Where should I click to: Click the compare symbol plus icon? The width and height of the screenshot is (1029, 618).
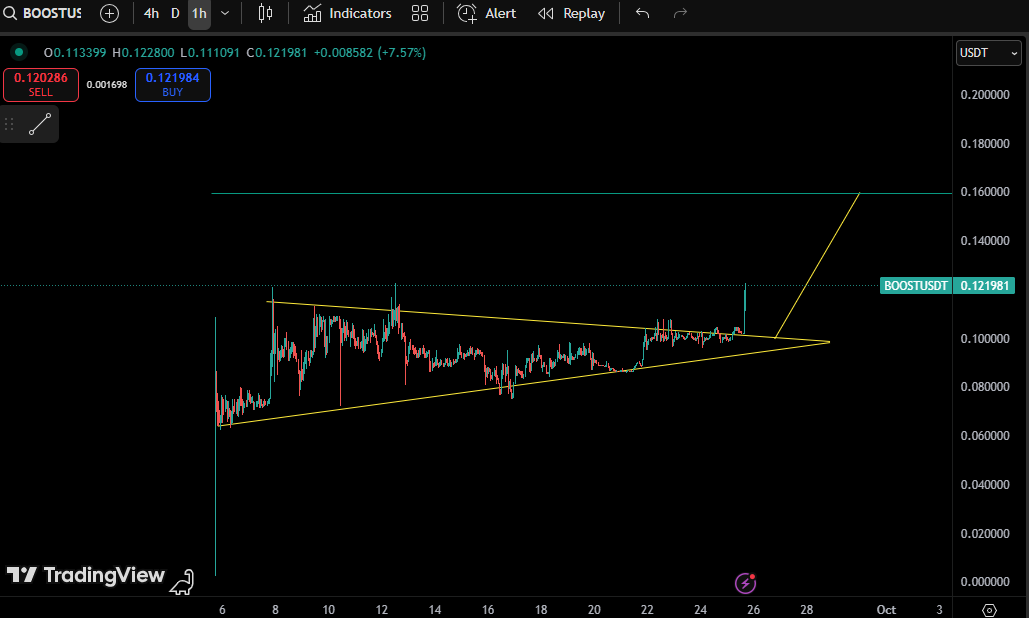point(109,13)
